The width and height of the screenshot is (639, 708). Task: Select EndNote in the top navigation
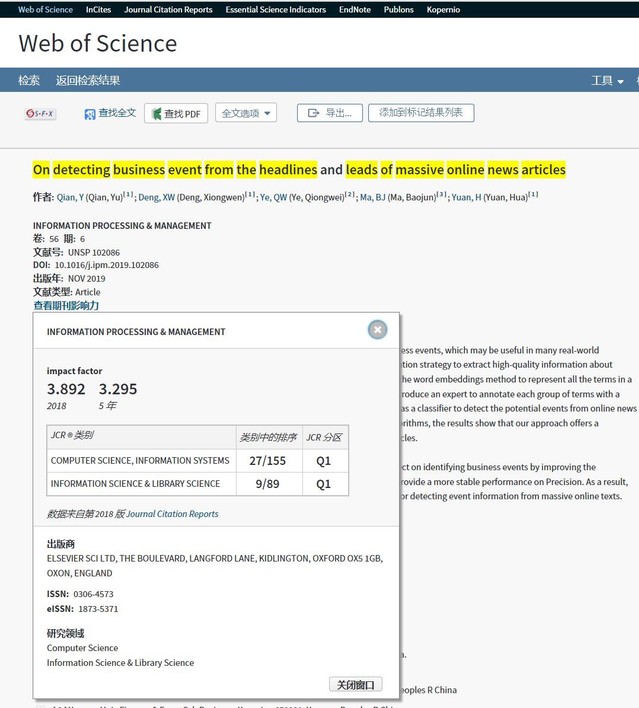point(355,10)
